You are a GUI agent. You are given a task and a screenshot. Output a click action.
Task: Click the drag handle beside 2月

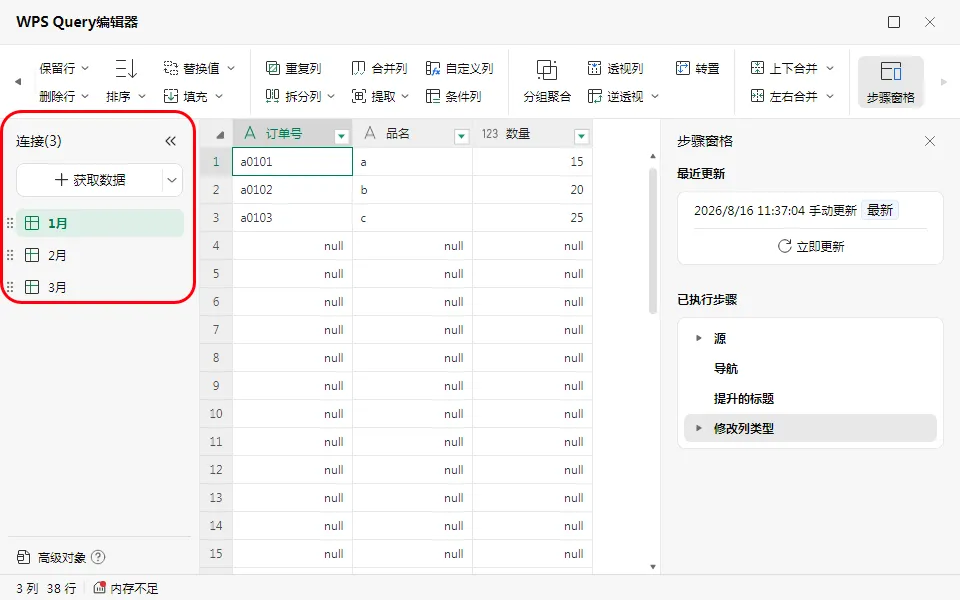coord(10,255)
